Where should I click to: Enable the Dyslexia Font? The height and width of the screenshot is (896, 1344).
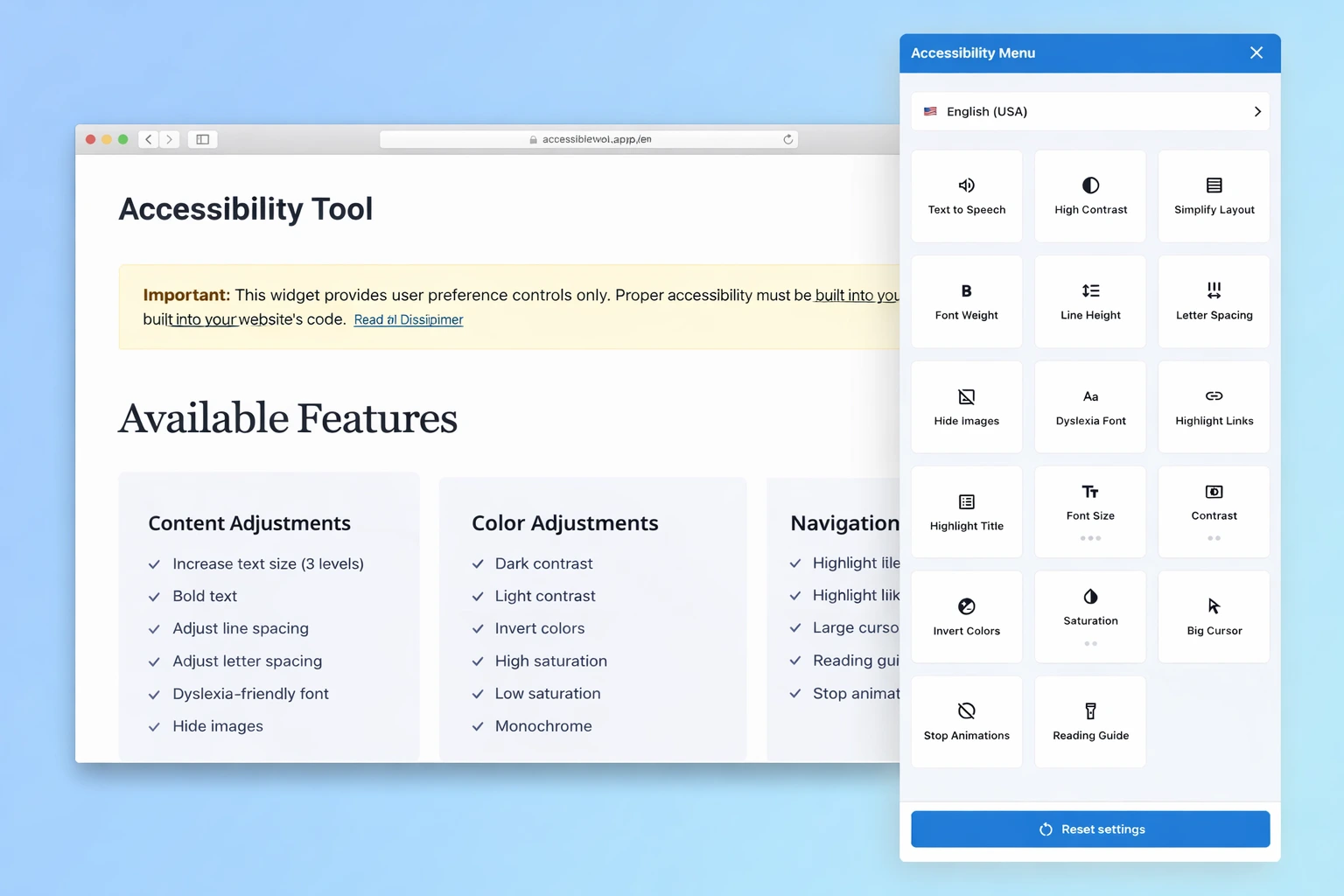point(1090,407)
